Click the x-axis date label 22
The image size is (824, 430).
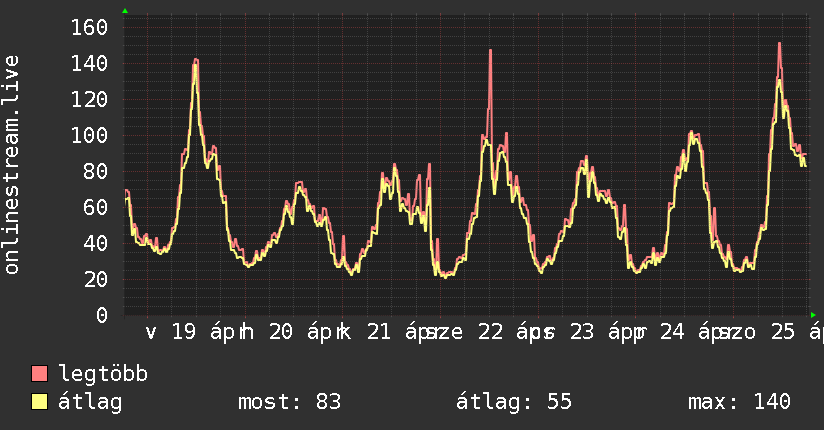point(490,332)
